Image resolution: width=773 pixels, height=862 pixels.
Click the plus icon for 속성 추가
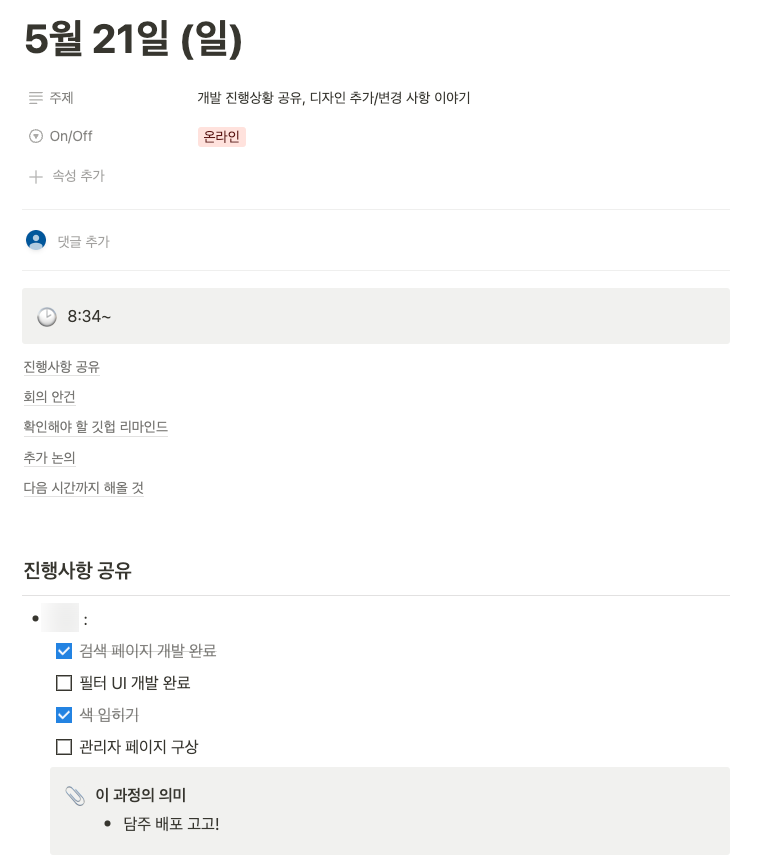click(36, 176)
